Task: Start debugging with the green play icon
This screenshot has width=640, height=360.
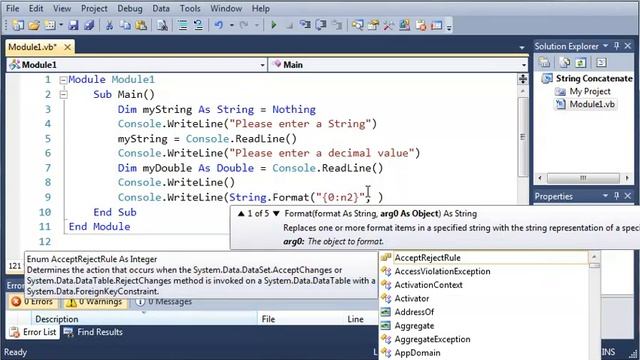Action: pos(274,25)
